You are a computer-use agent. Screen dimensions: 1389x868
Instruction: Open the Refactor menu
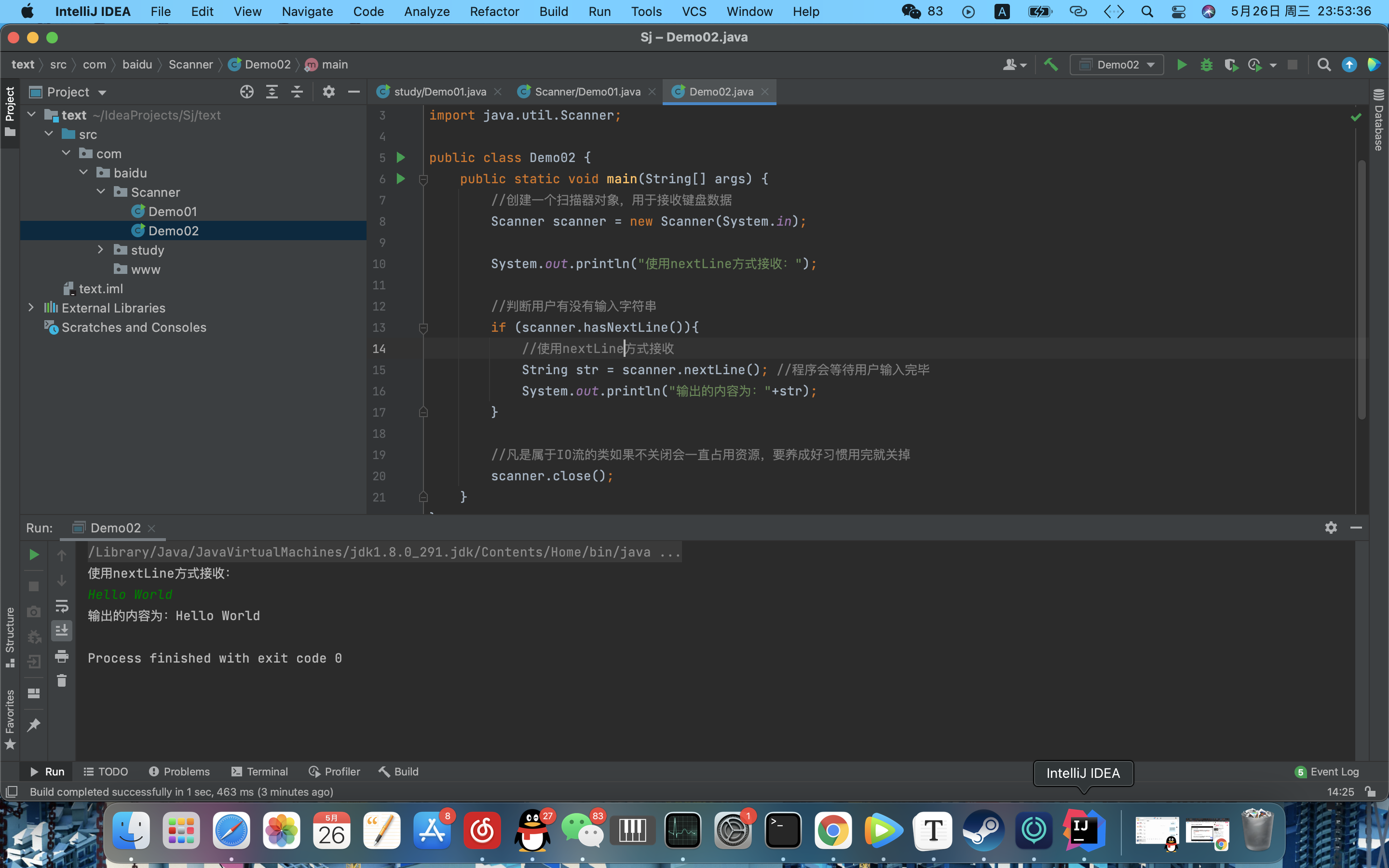[493, 12]
